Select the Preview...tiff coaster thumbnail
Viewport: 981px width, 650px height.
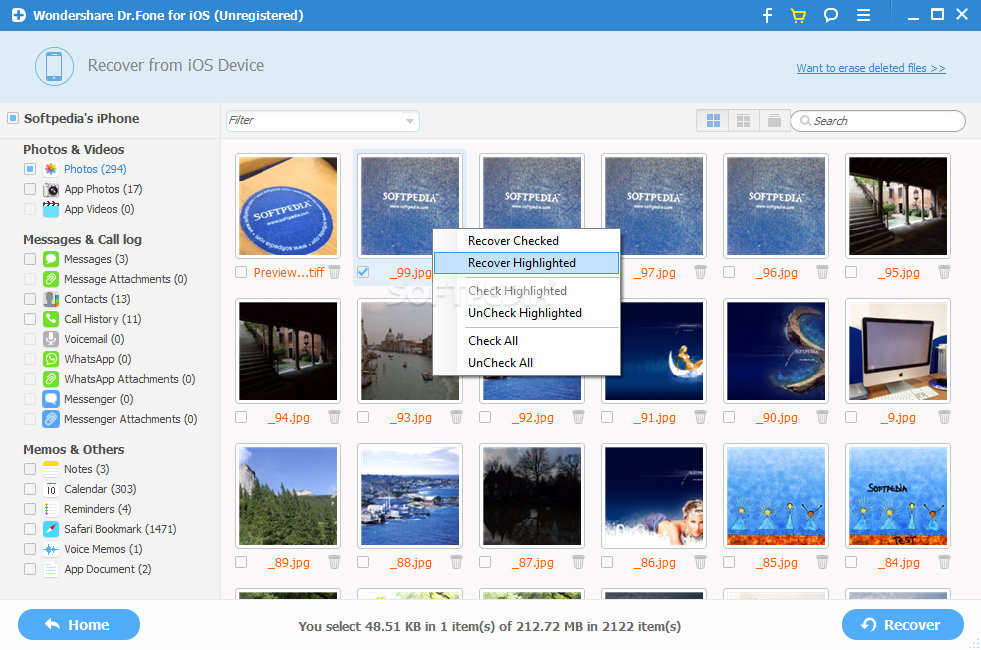[x=288, y=206]
